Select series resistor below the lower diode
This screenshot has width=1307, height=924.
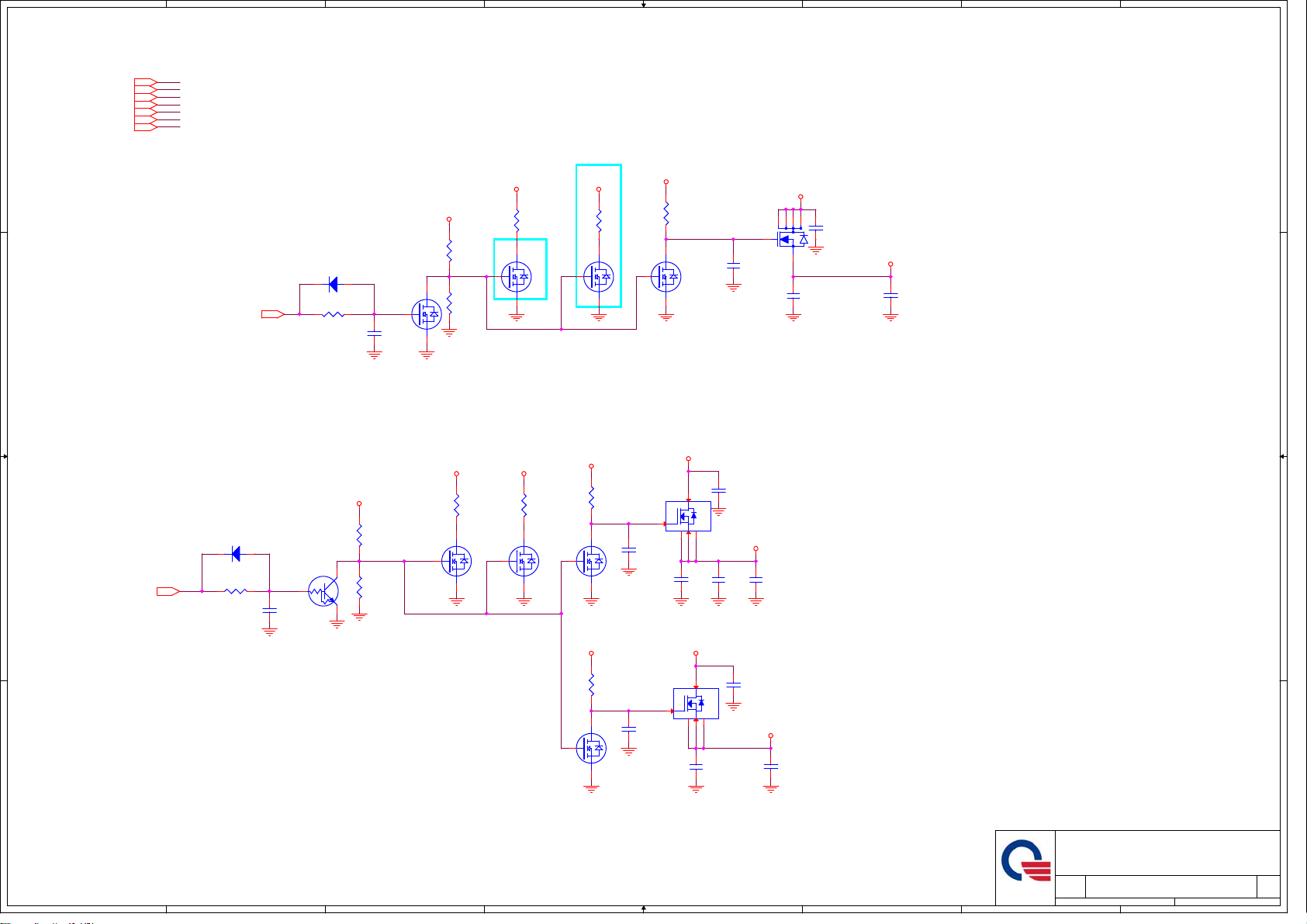pos(236,591)
